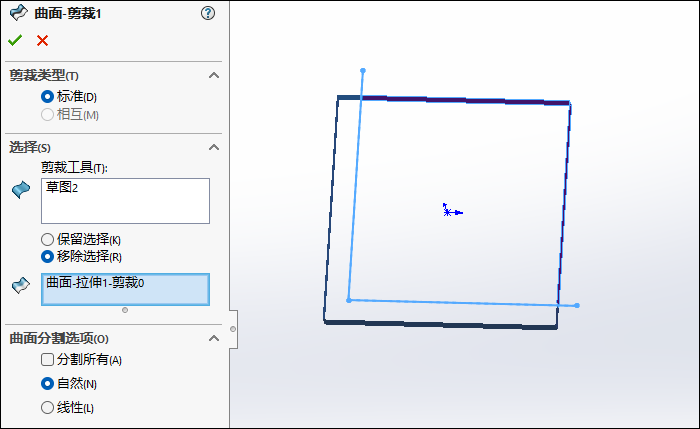700x429 pixels.
Task: Click the surface icon beside 曲面-拉伸1-剪裁0 box
Action: (21, 285)
